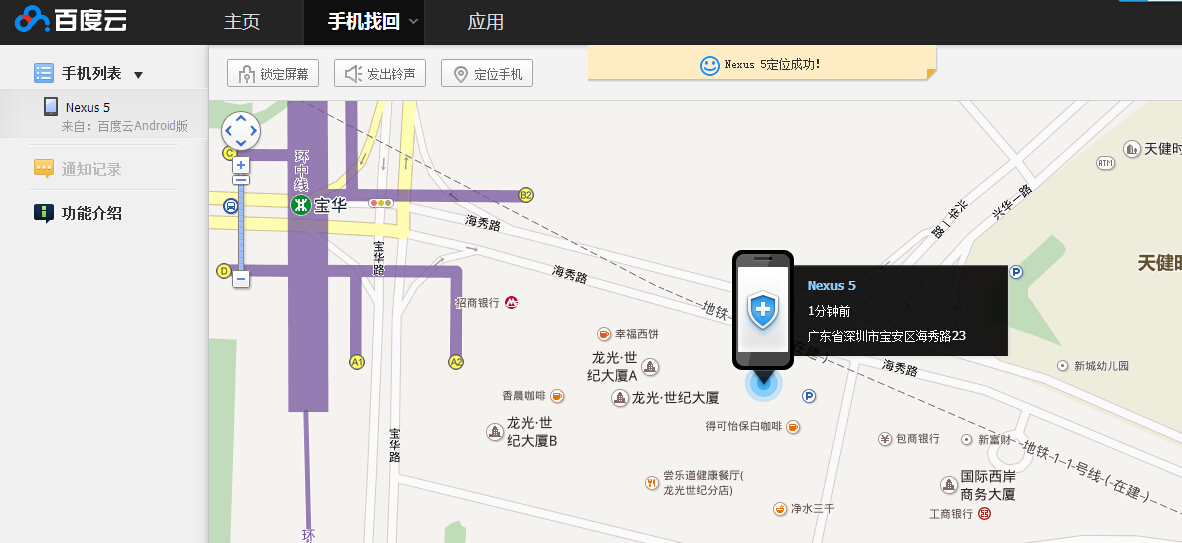This screenshot has width=1182, height=543.
Task: Click the 龙光·世纪大厦B building icon
Action: (495, 431)
